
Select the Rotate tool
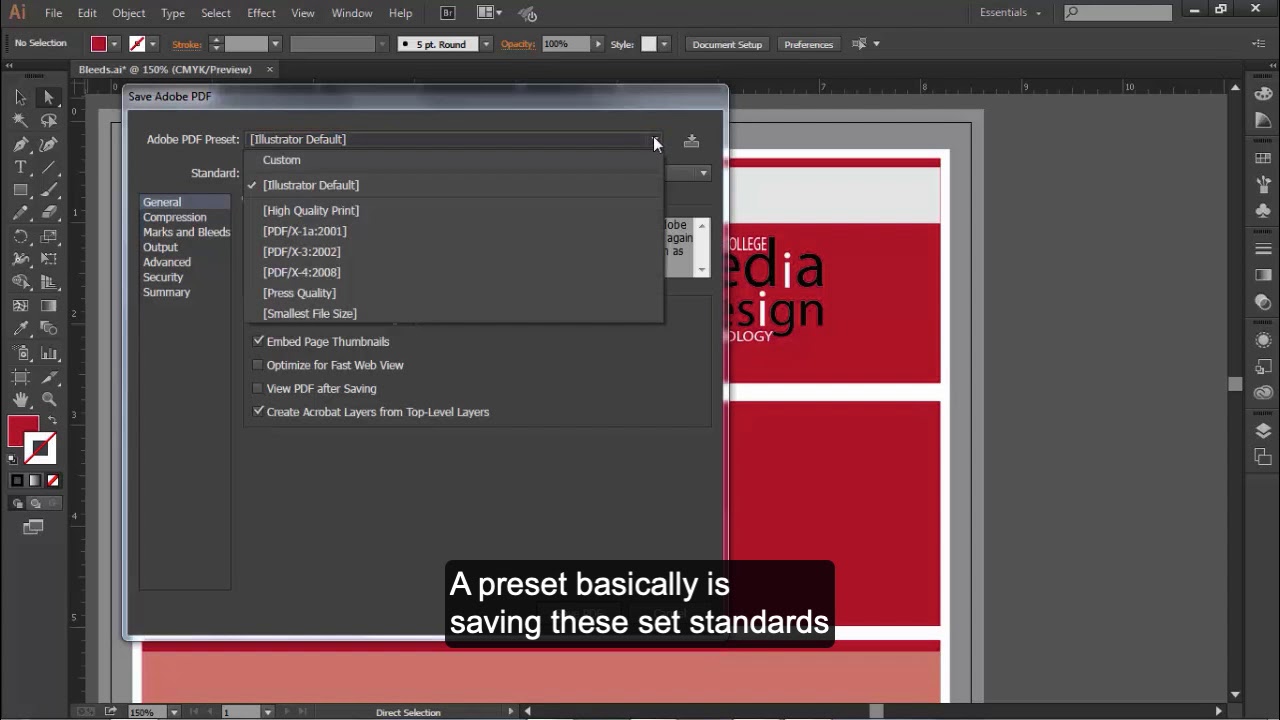[x=20, y=237]
